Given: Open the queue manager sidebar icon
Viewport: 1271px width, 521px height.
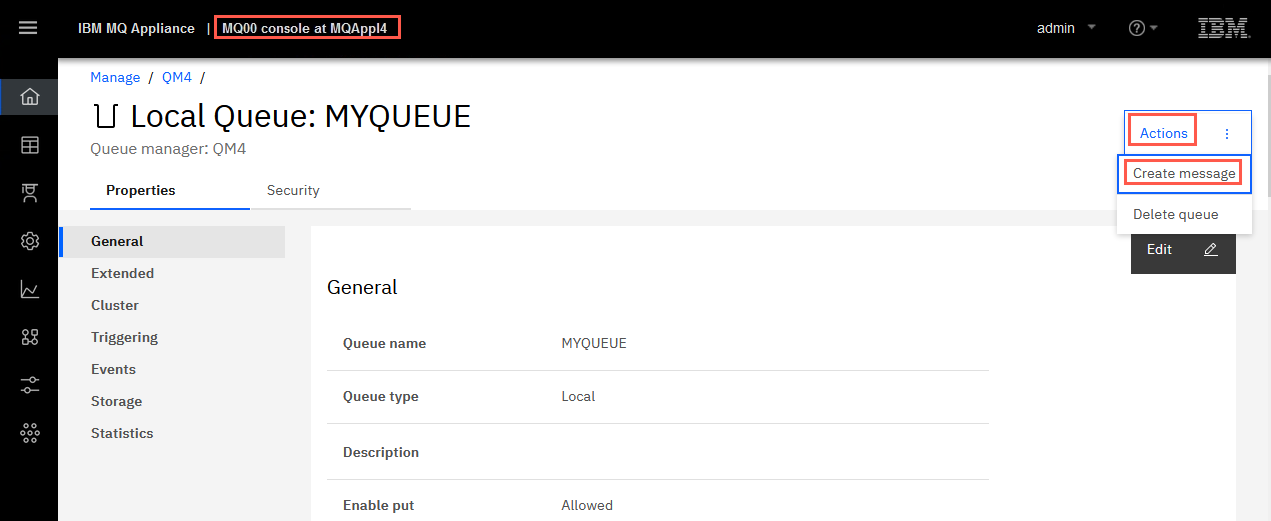Looking at the screenshot, I should pos(29,193).
